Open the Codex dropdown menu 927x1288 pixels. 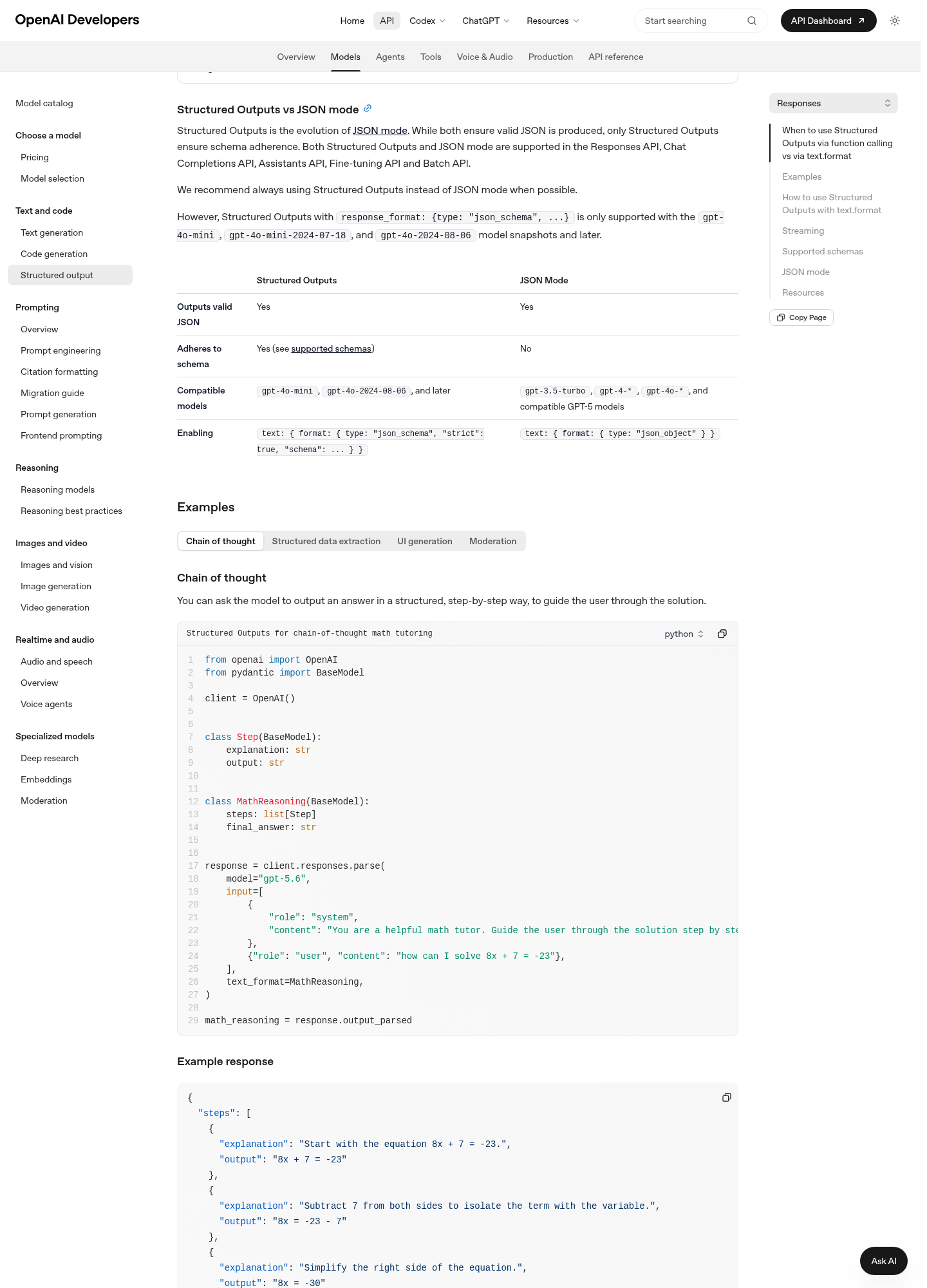coord(427,21)
